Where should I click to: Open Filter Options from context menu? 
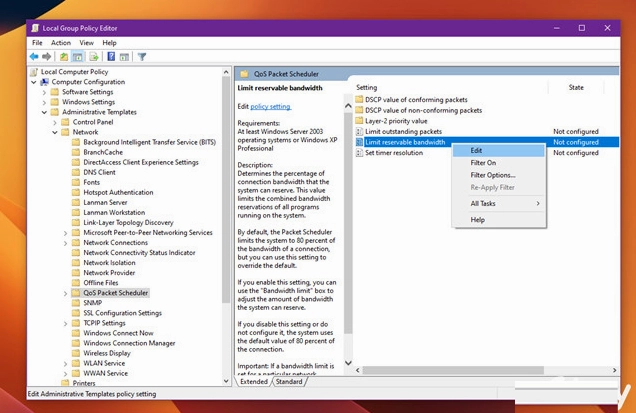coord(498,175)
